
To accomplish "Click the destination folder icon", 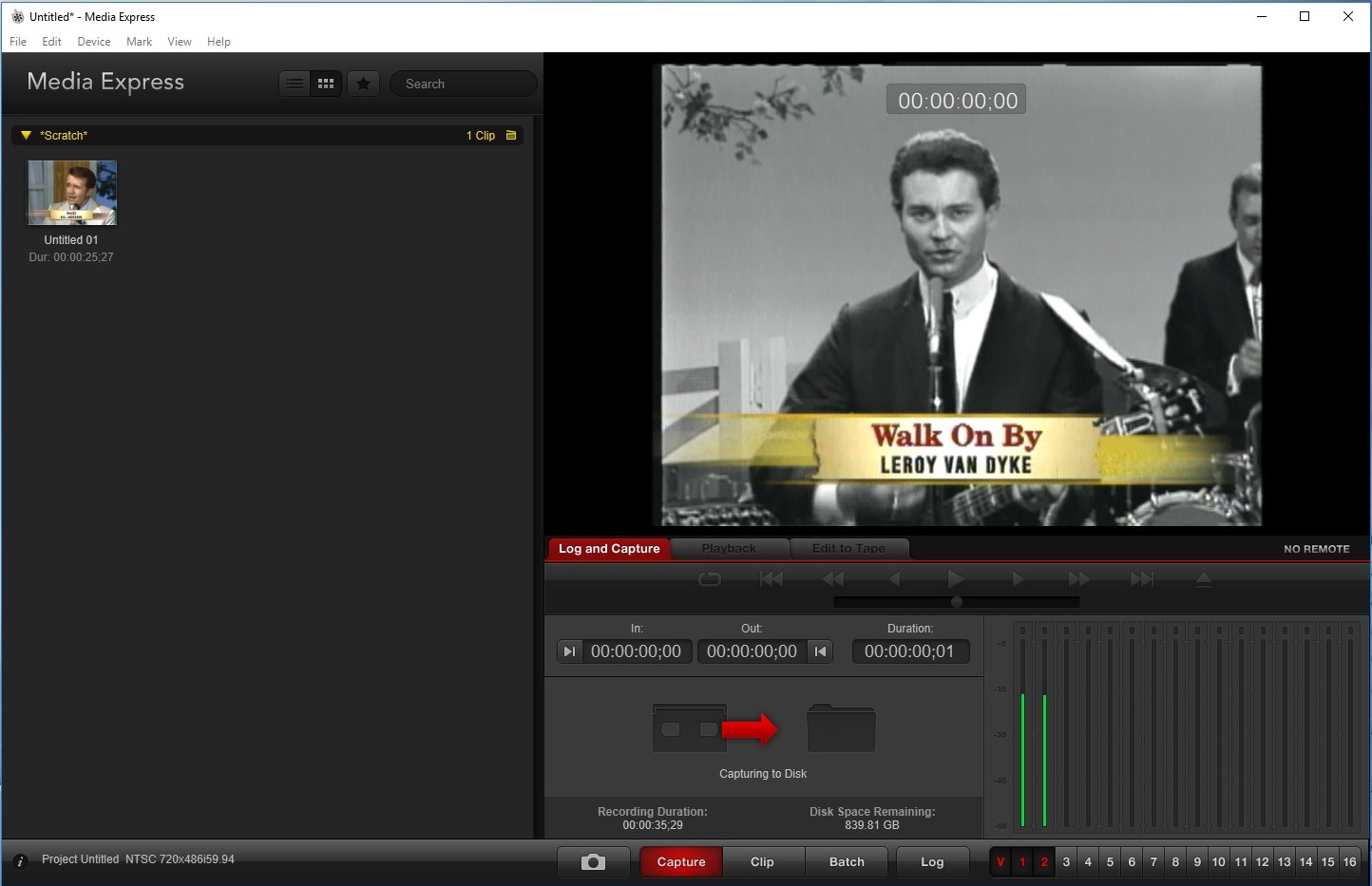I will pyautogui.click(x=841, y=728).
